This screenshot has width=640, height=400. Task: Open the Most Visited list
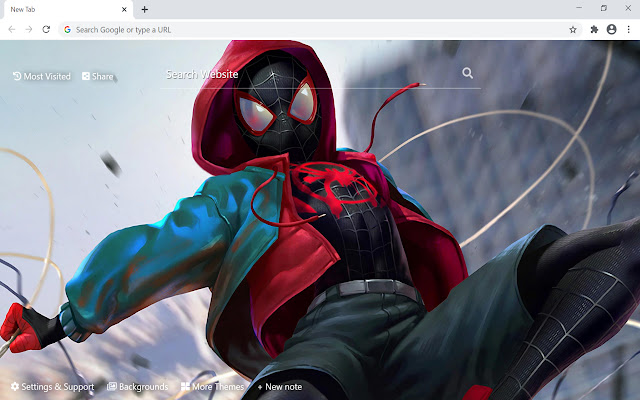pyautogui.click(x=42, y=76)
